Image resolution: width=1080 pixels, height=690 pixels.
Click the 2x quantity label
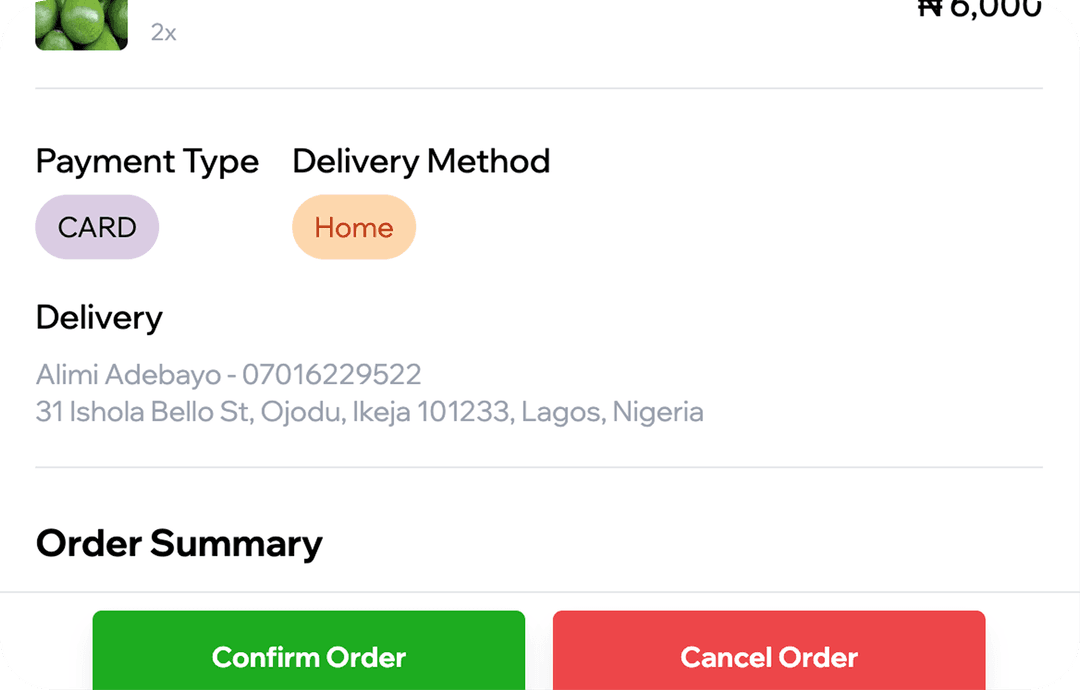coord(164,33)
